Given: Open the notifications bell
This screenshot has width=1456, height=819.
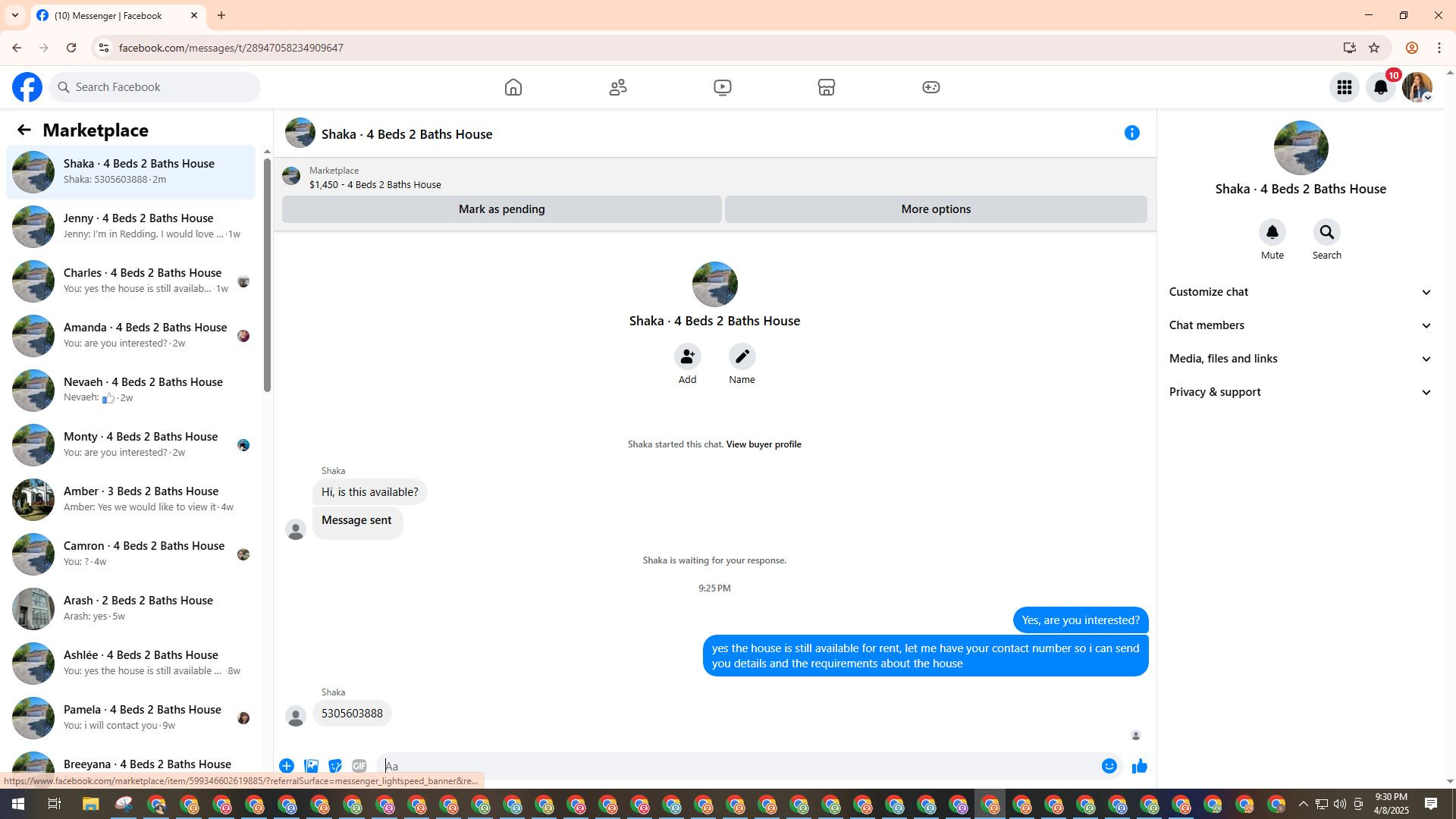Looking at the screenshot, I should tap(1380, 87).
